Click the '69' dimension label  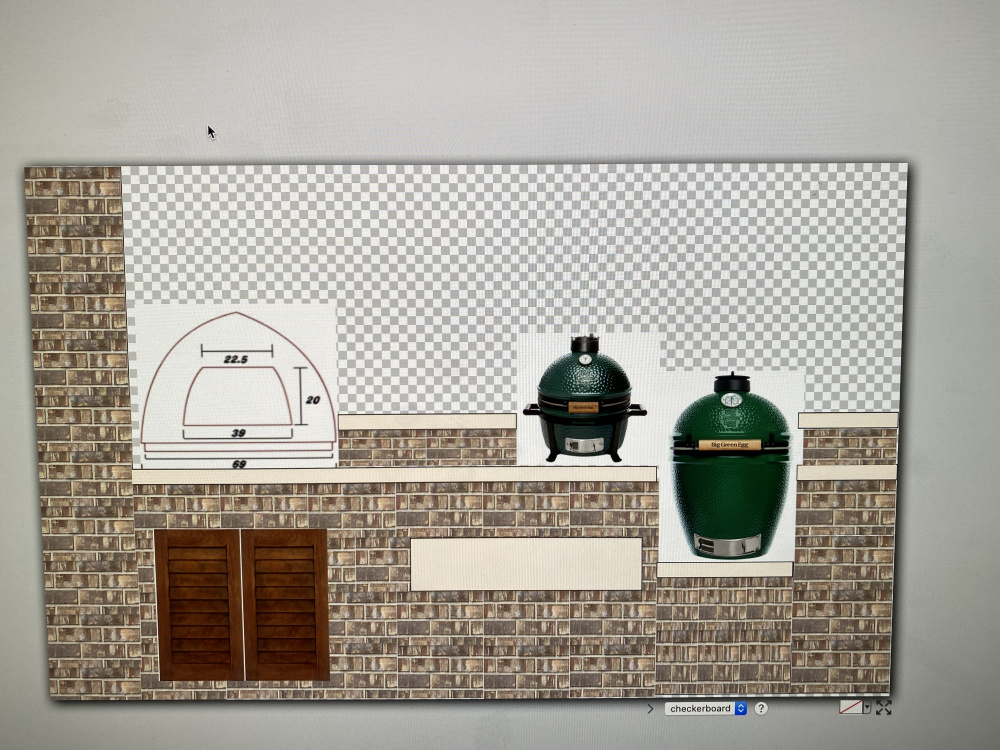[x=239, y=464]
